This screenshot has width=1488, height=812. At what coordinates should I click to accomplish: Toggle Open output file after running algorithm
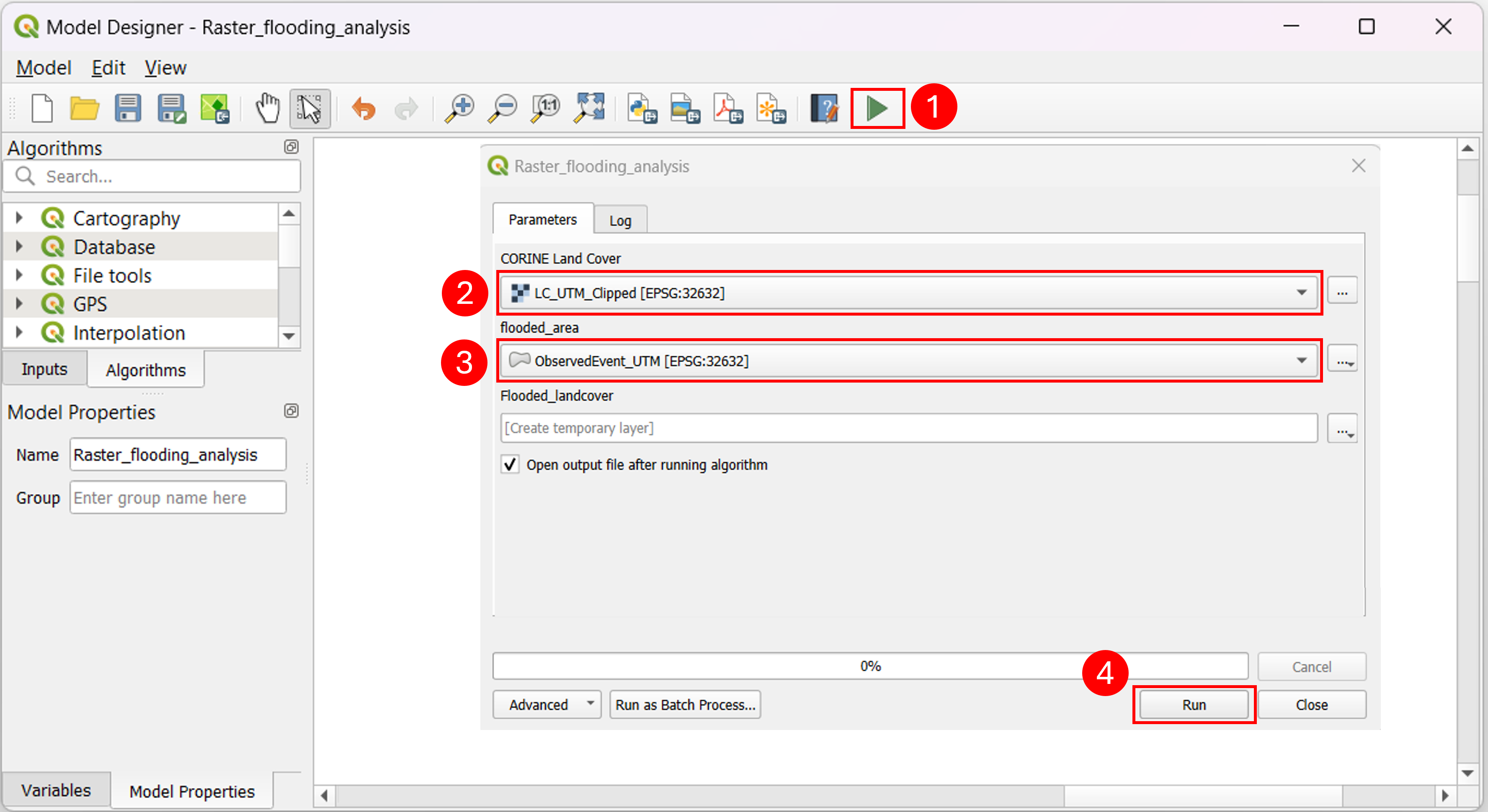click(x=510, y=465)
